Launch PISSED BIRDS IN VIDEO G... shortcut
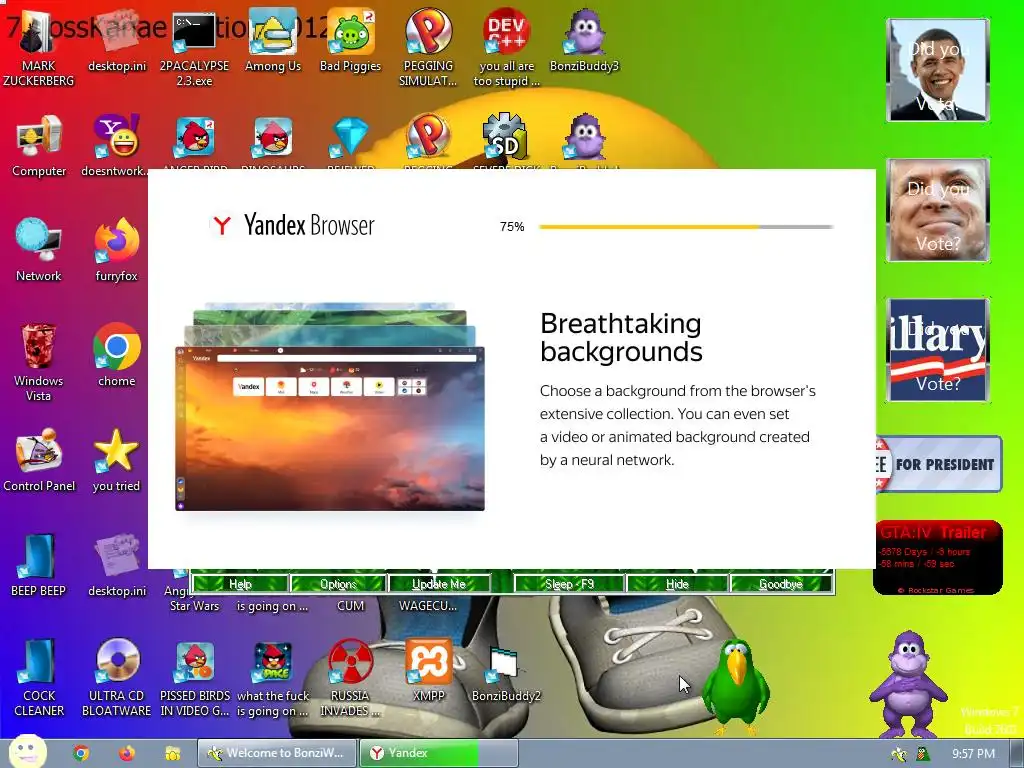 (x=195, y=678)
